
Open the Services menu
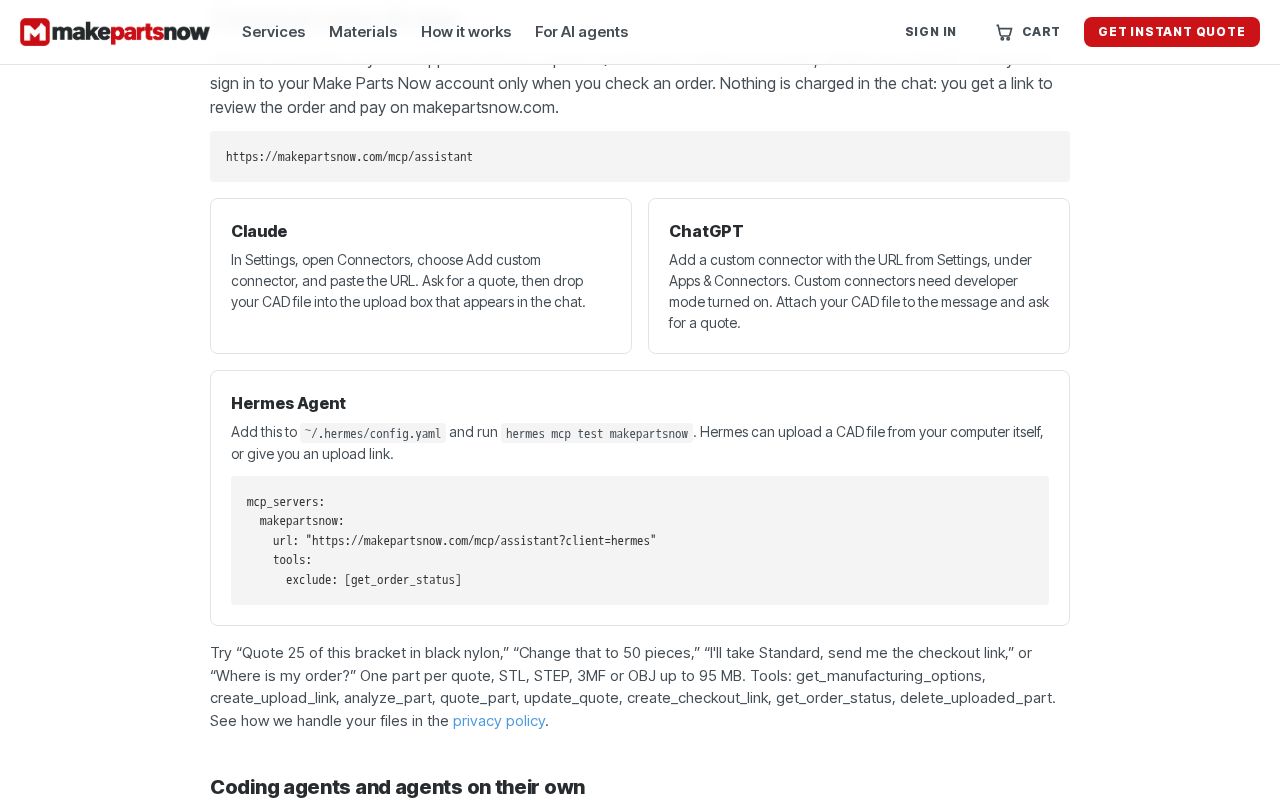273,32
